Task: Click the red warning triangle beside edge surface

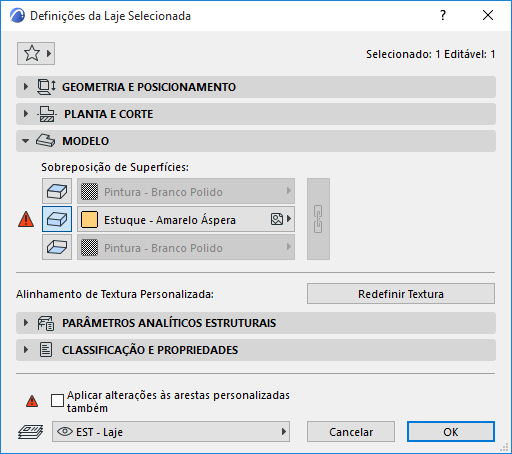Action: pos(26,219)
